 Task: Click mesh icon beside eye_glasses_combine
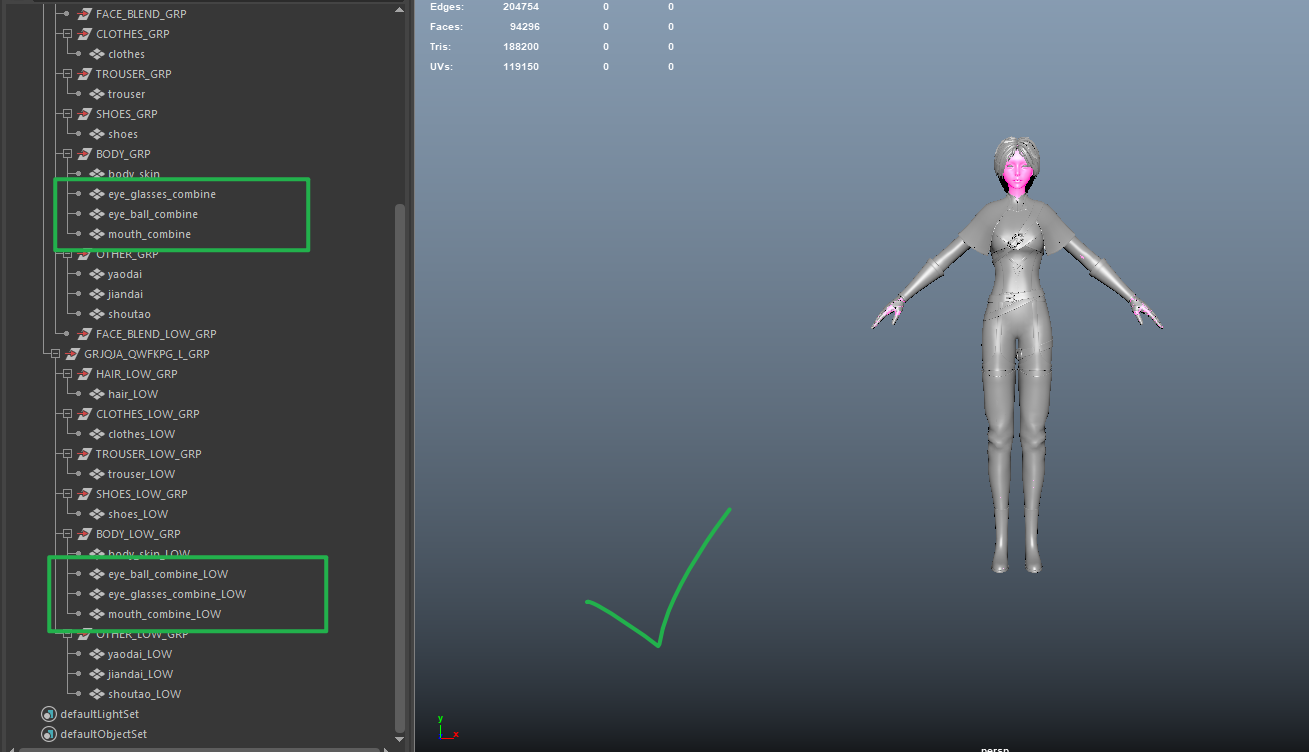(97, 194)
